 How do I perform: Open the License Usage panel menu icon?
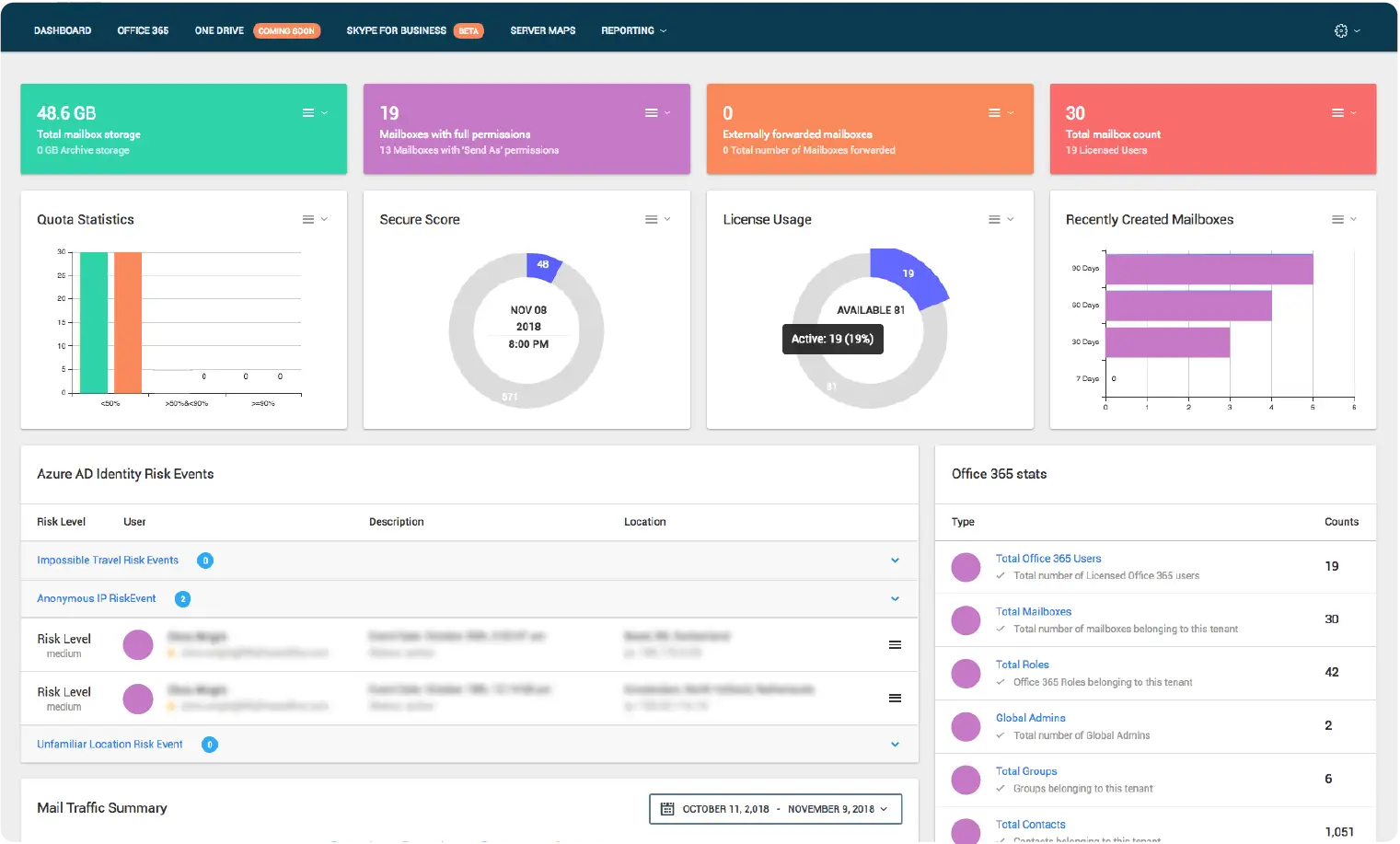(994, 219)
